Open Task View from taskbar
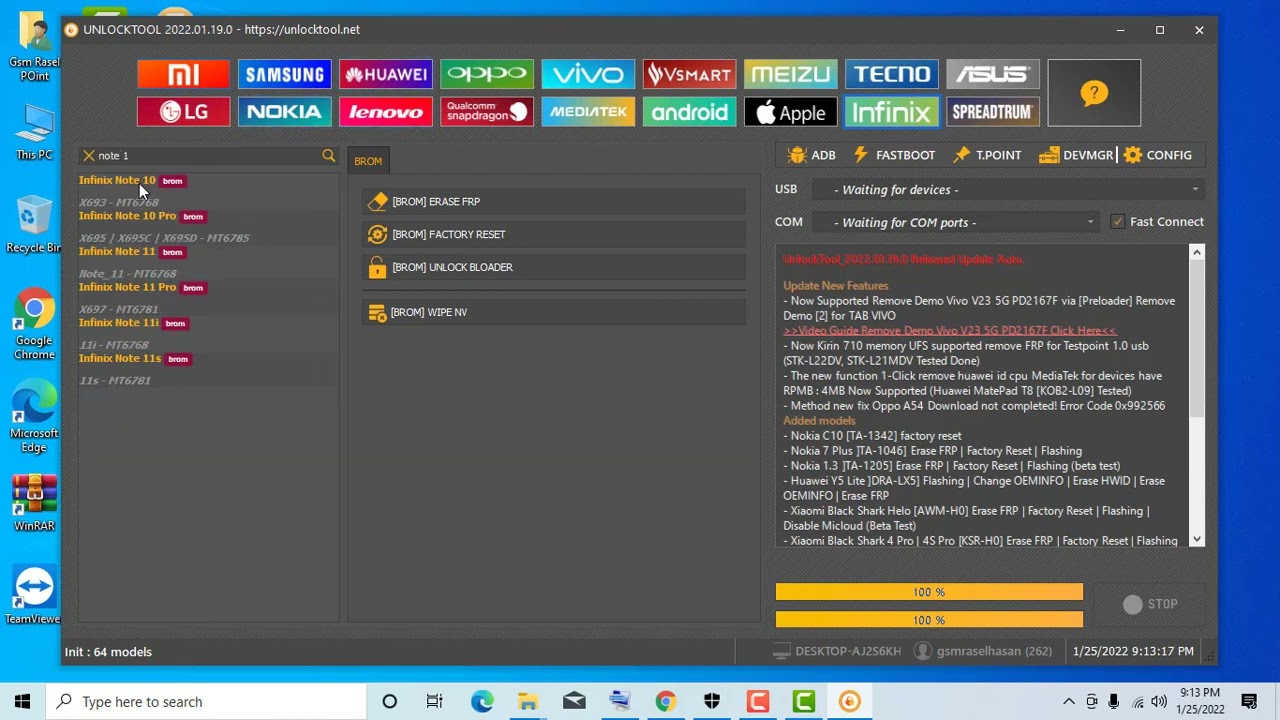Viewport: 1280px width, 720px height. coord(435,702)
